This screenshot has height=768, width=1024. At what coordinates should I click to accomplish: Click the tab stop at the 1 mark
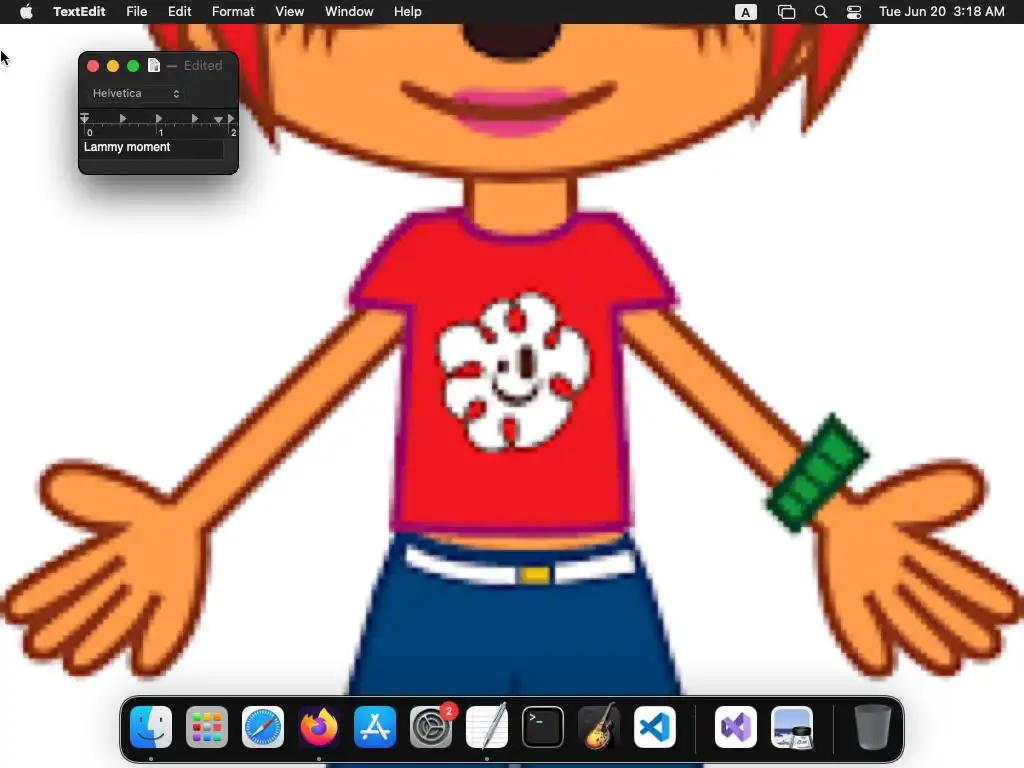pyautogui.click(x=159, y=119)
